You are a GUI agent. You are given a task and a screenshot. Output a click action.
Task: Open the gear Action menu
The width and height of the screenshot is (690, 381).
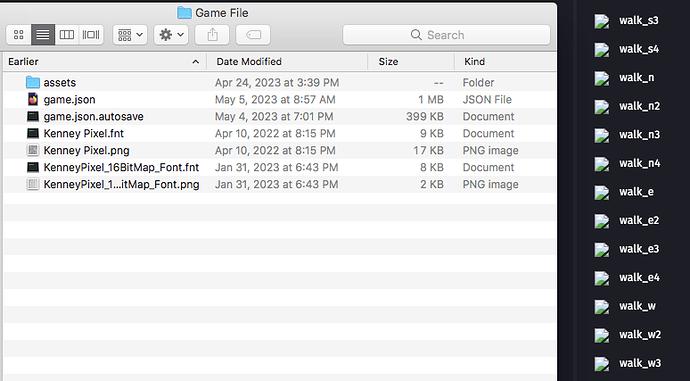coord(171,35)
